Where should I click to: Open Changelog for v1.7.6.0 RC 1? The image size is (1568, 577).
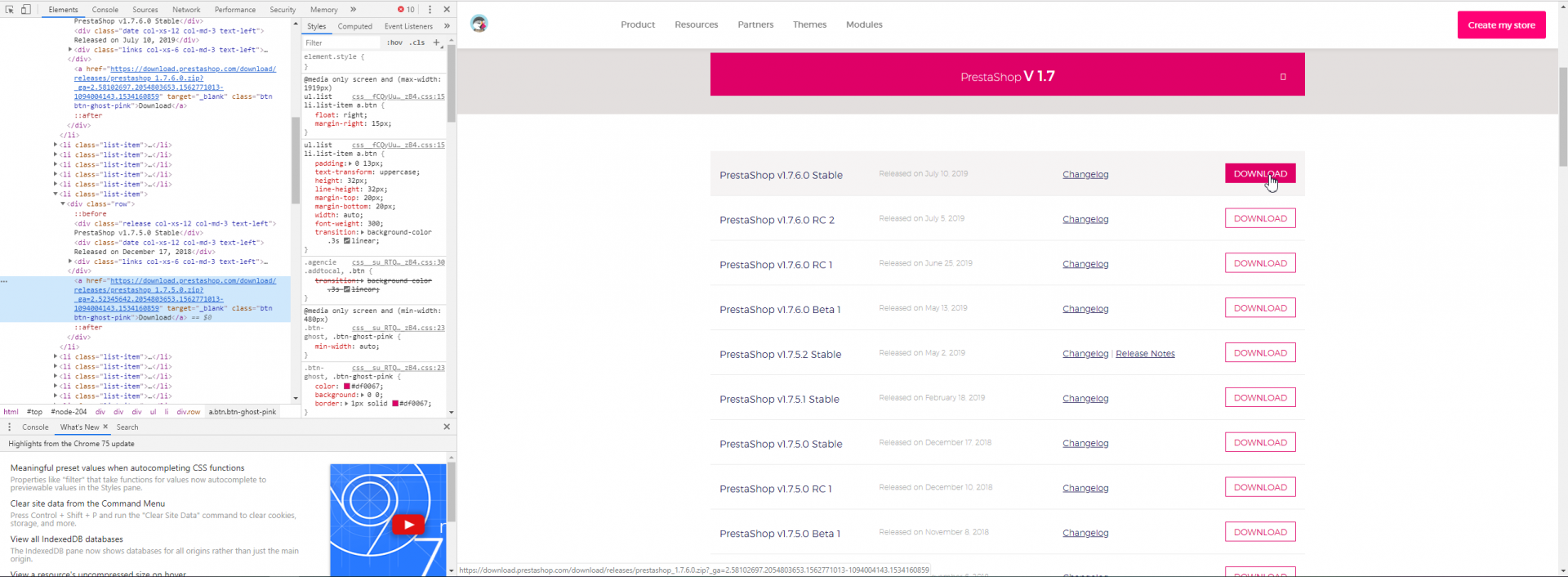[1085, 264]
